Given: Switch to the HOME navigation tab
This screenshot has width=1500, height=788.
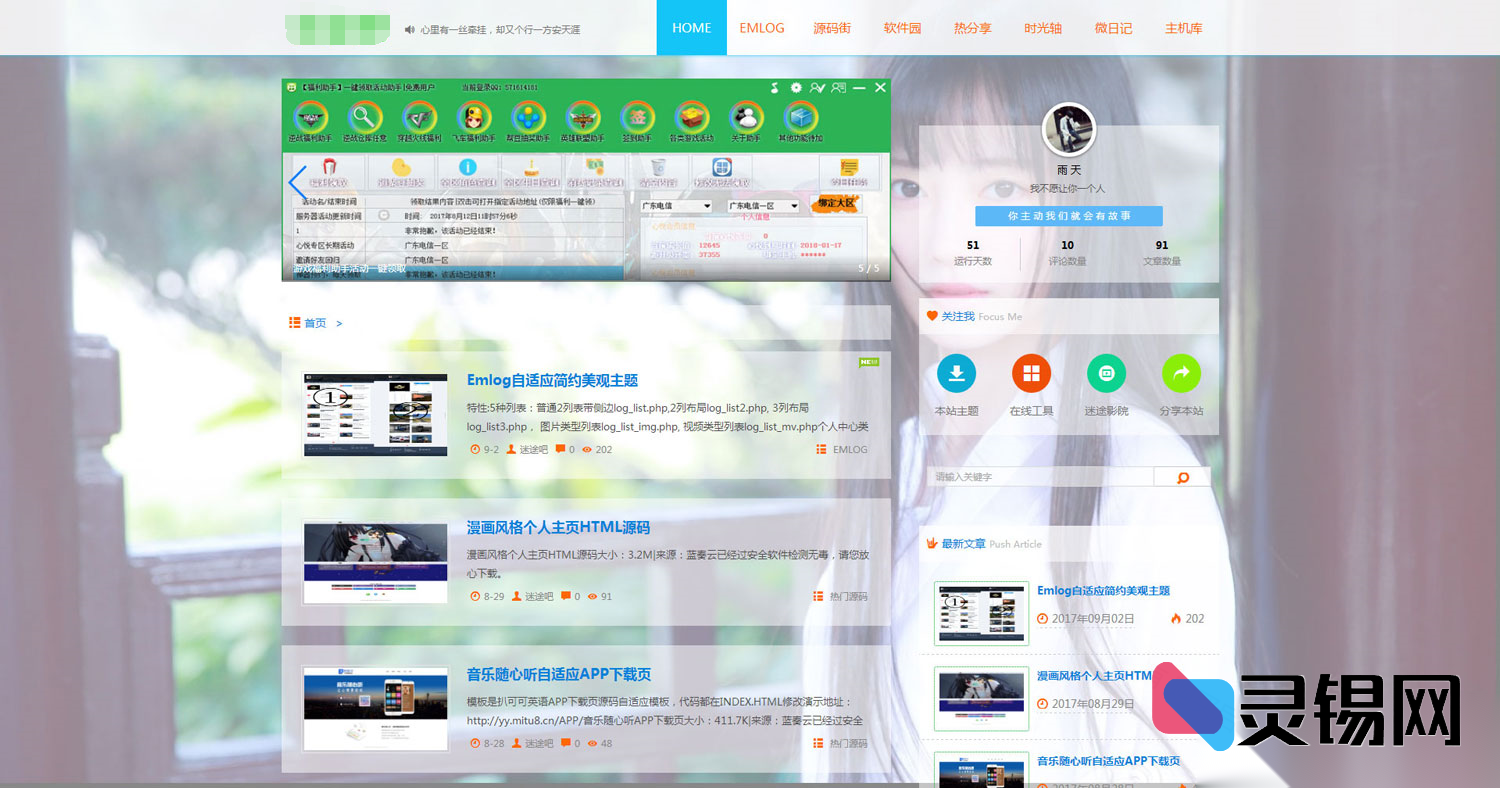Looking at the screenshot, I should point(691,28).
